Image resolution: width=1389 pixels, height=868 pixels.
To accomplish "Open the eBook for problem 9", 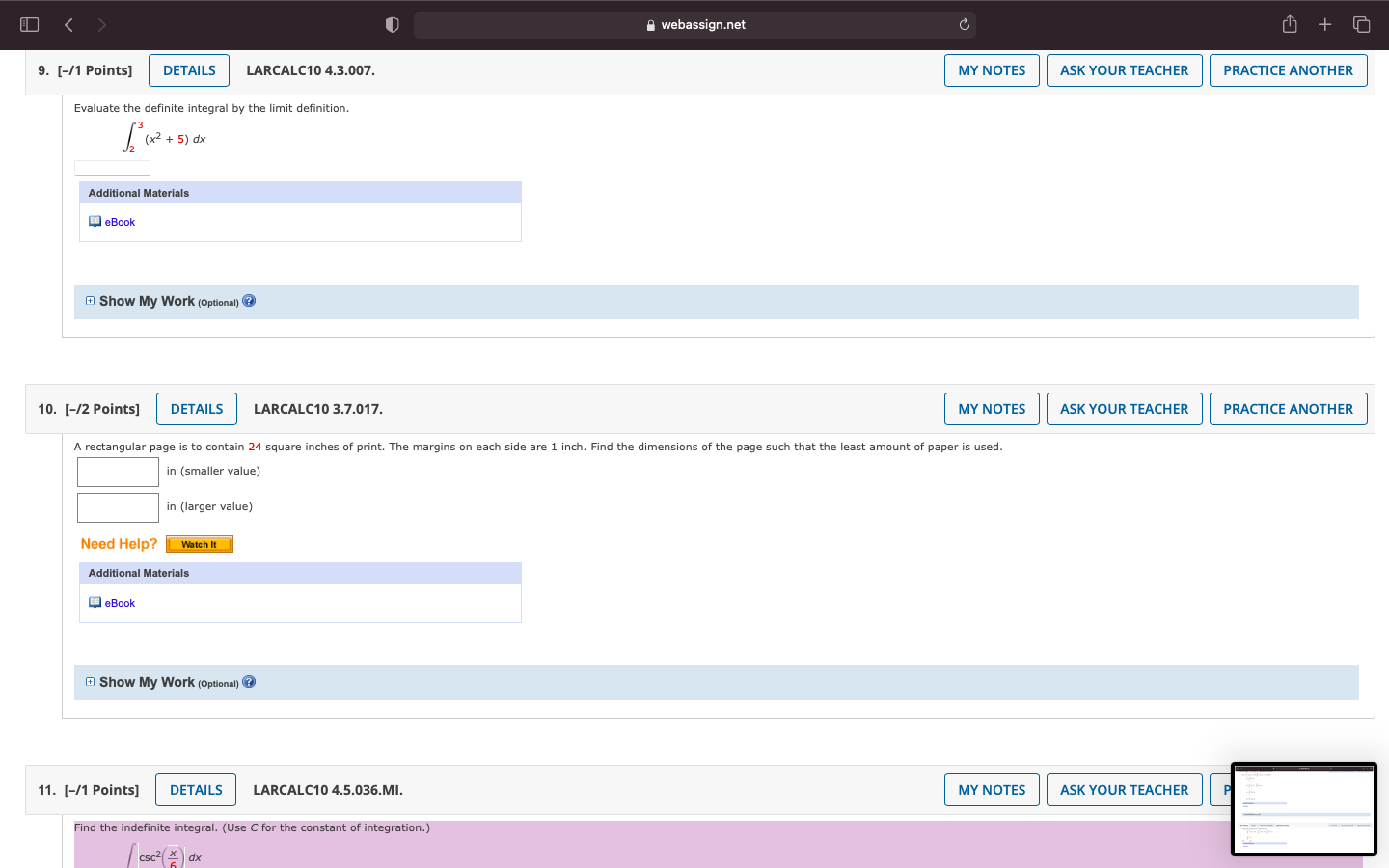I will click(118, 222).
